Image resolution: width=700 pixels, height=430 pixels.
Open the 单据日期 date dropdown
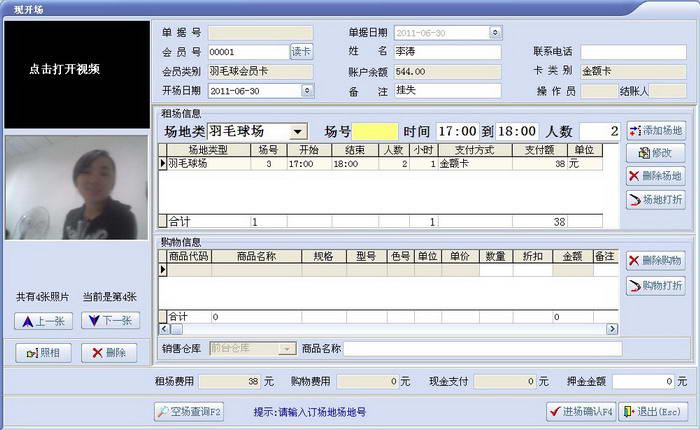click(x=495, y=33)
